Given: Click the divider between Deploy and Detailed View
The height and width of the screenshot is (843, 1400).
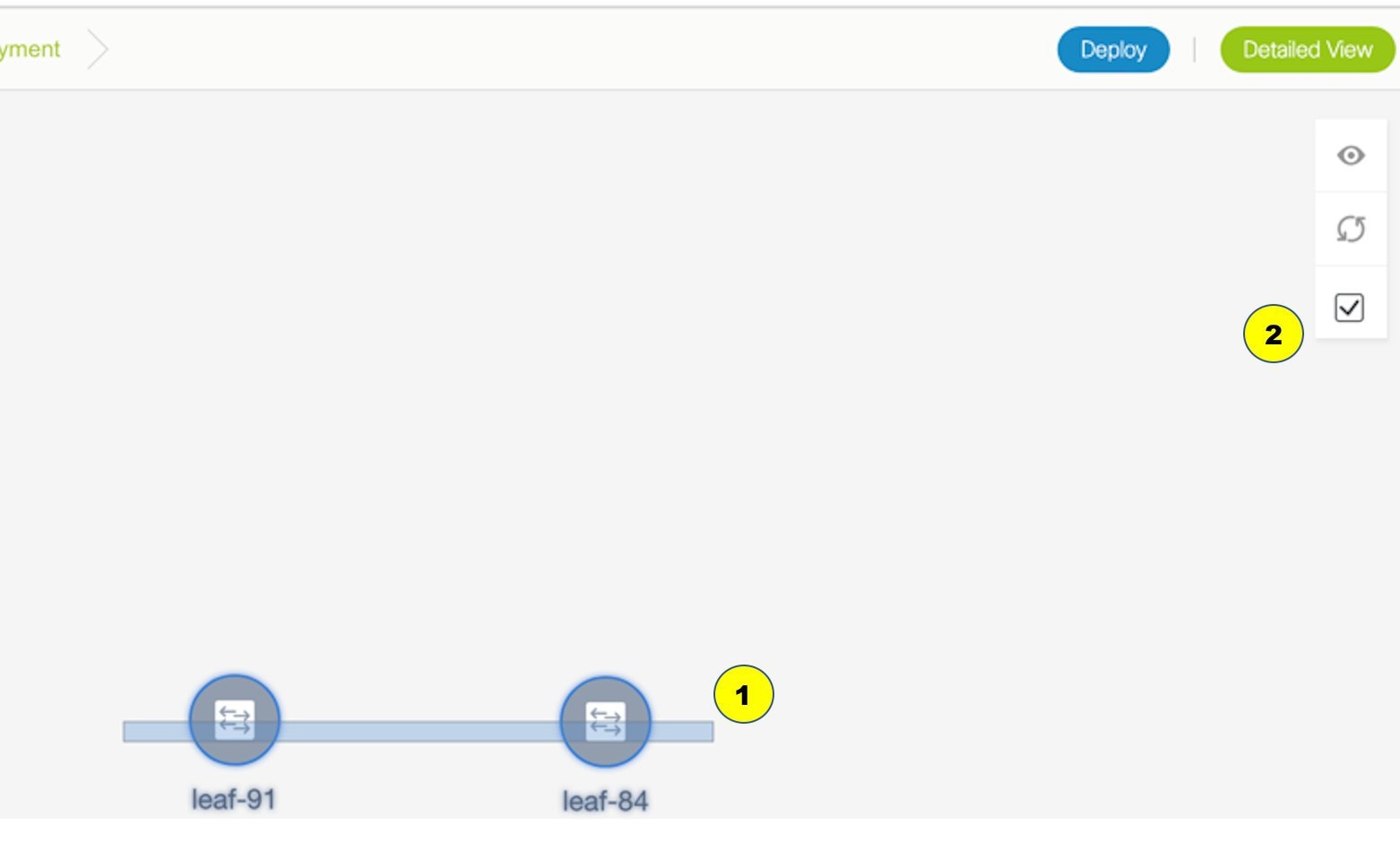Looking at the screenshot, I should 1195,49.
